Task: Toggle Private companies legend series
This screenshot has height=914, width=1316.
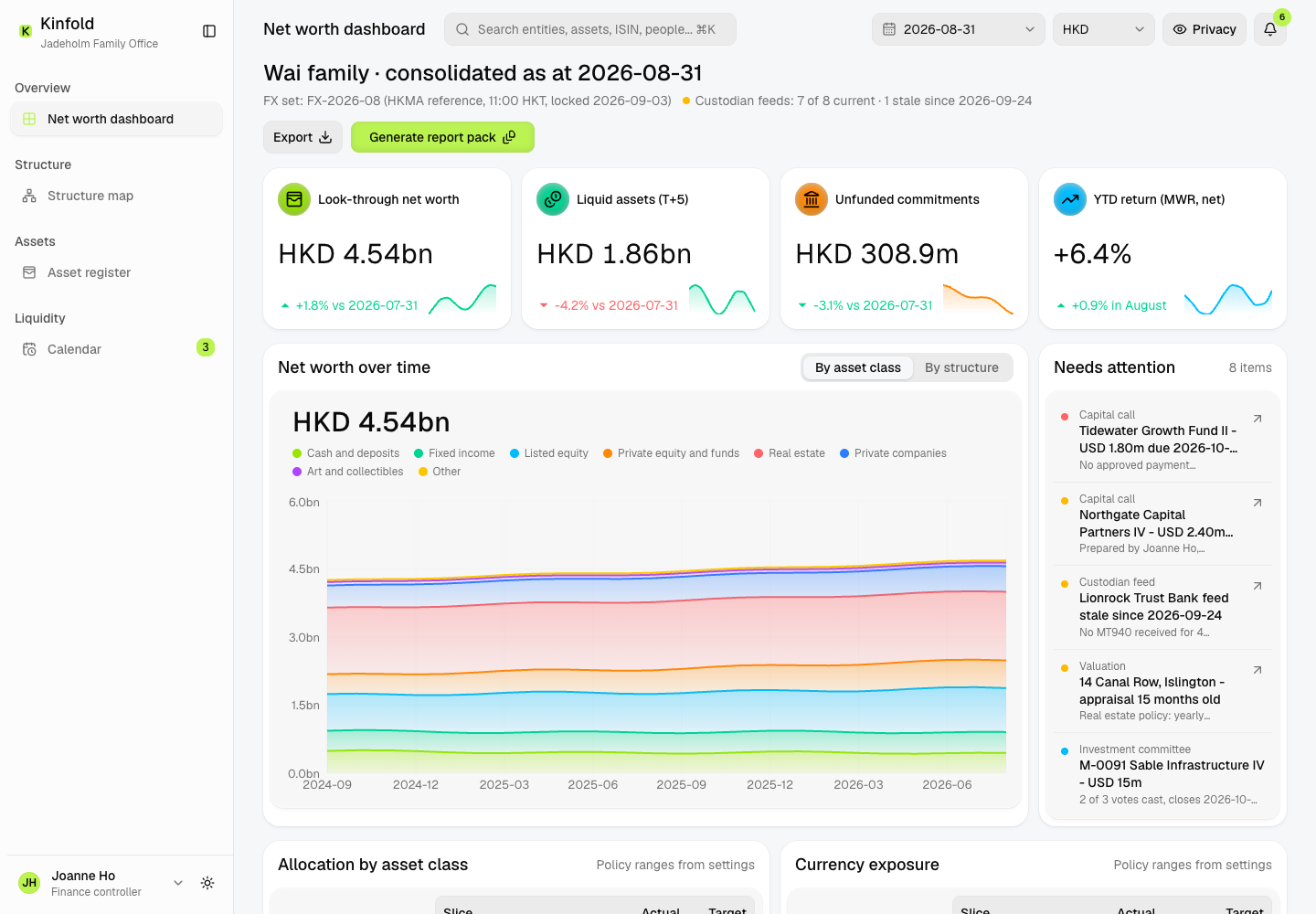Action: (893, 453)
